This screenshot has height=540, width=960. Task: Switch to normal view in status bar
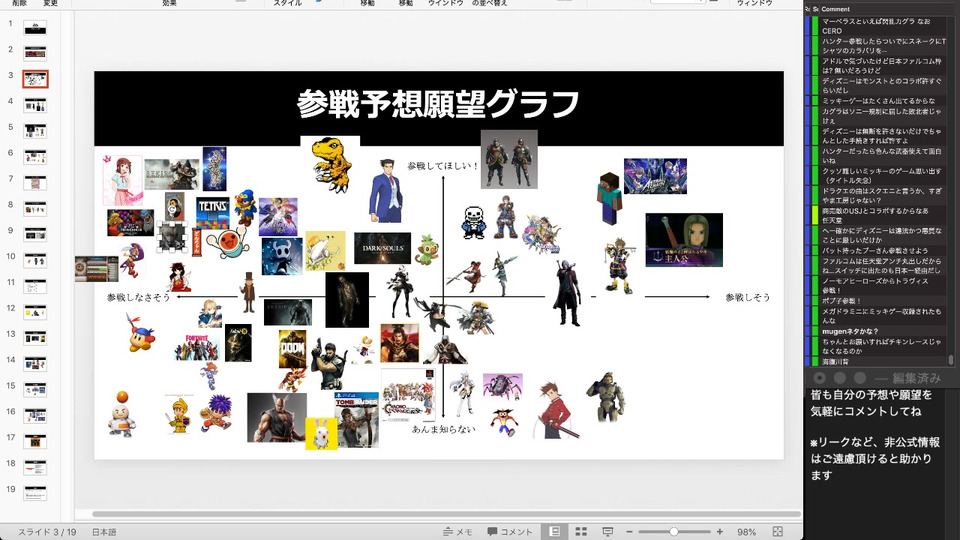pos(554,532)
